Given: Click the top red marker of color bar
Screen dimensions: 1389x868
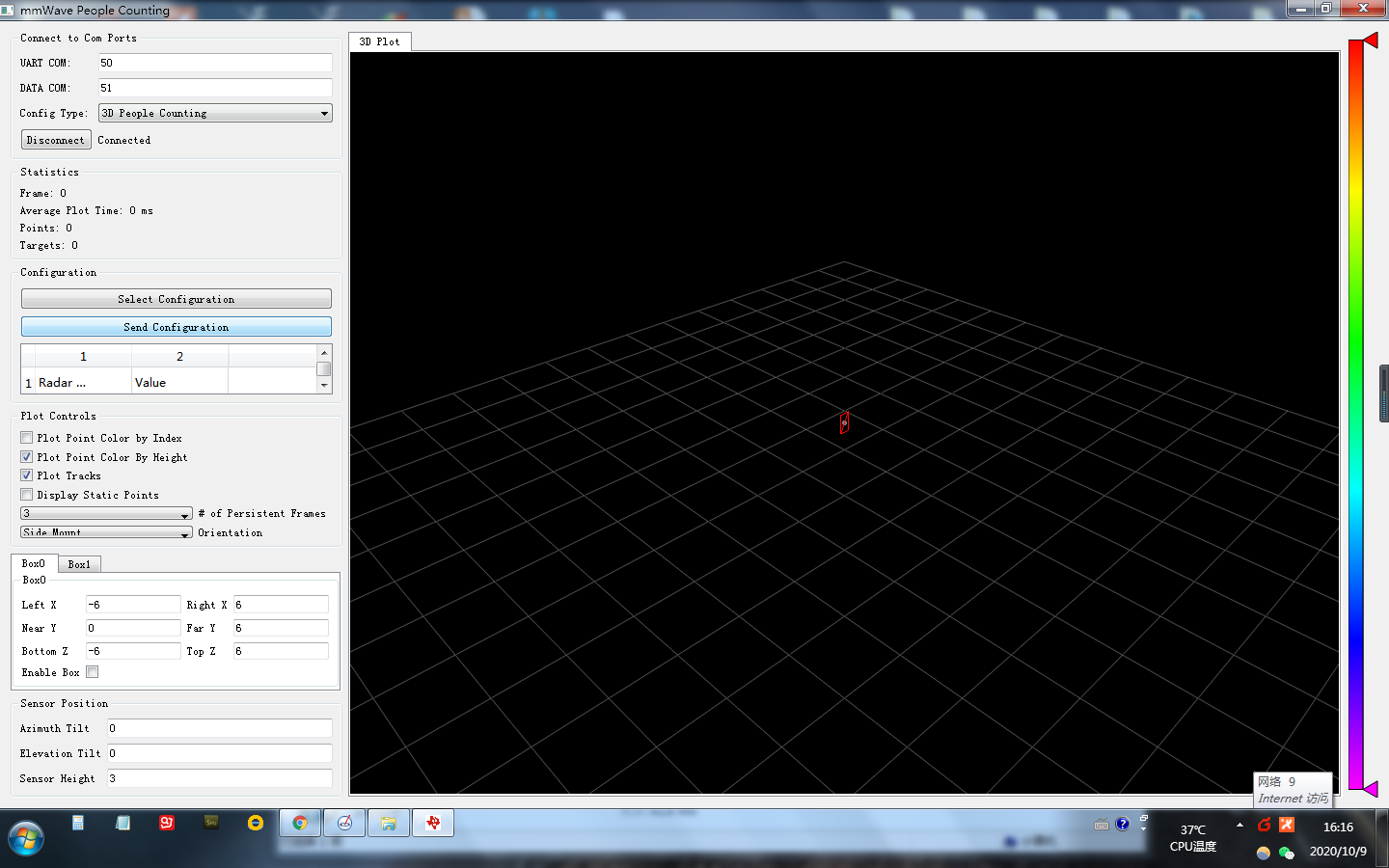Looking at the screenshot, I should coord(1371,41).
